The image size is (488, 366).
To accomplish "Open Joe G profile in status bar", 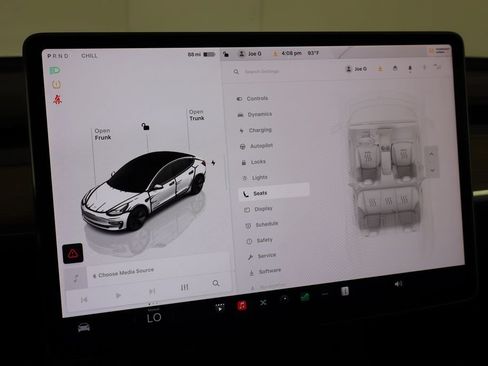I will click(250, 54).
